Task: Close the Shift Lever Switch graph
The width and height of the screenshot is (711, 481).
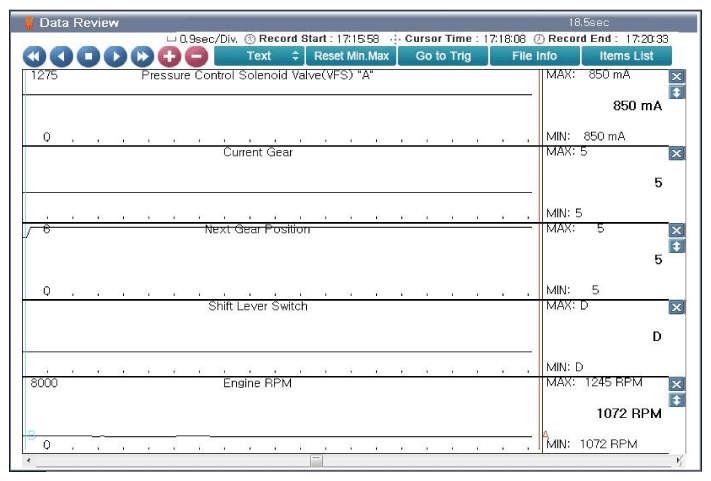Action: click(676, 308)
